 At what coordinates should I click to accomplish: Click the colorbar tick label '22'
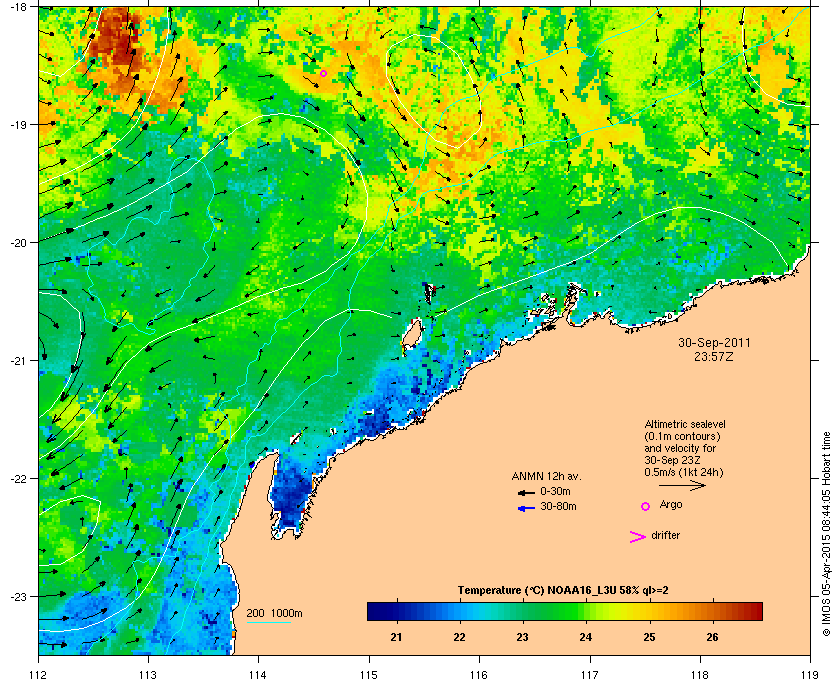coord(459,637)
